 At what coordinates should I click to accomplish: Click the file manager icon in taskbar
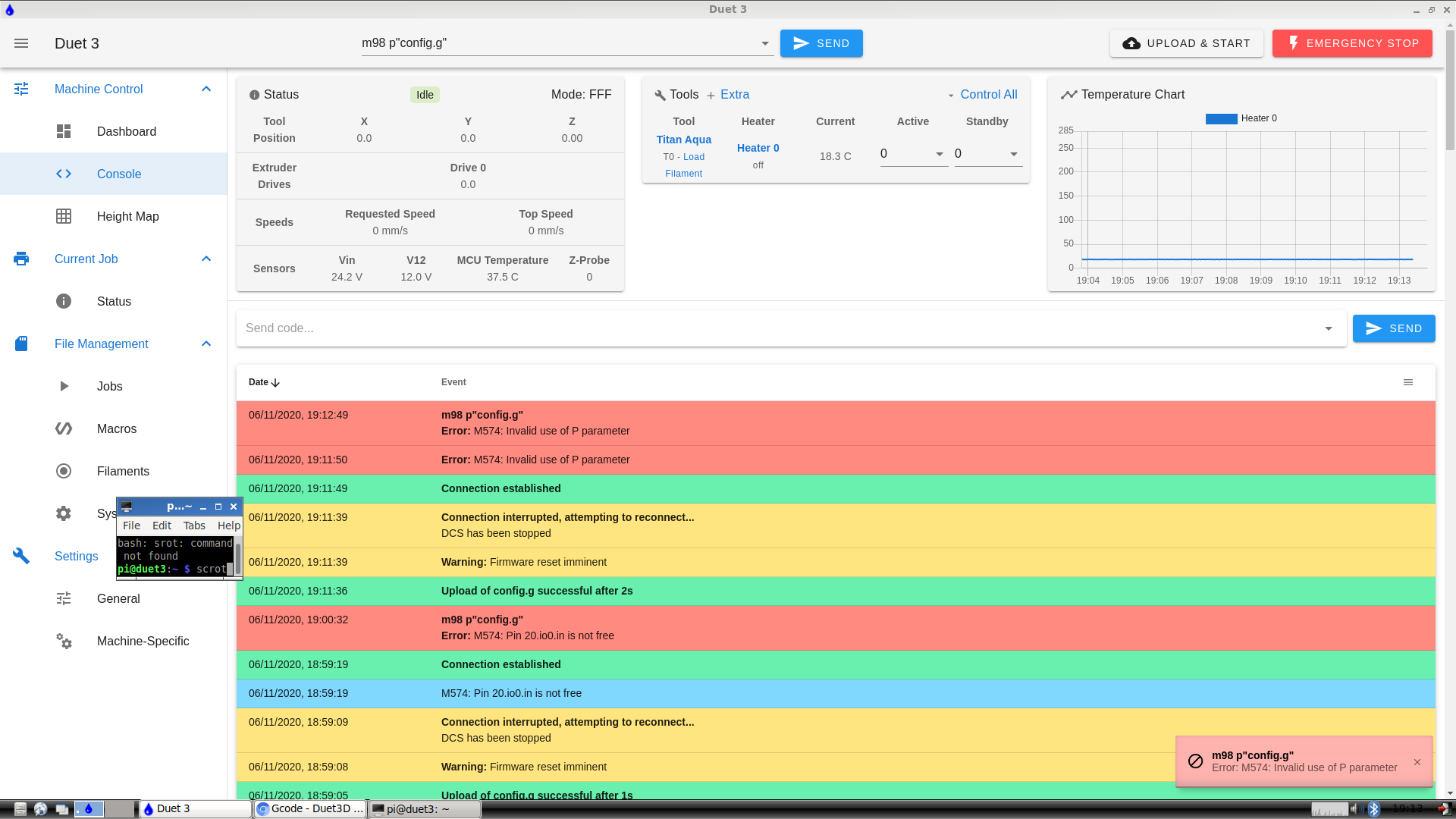20,809
